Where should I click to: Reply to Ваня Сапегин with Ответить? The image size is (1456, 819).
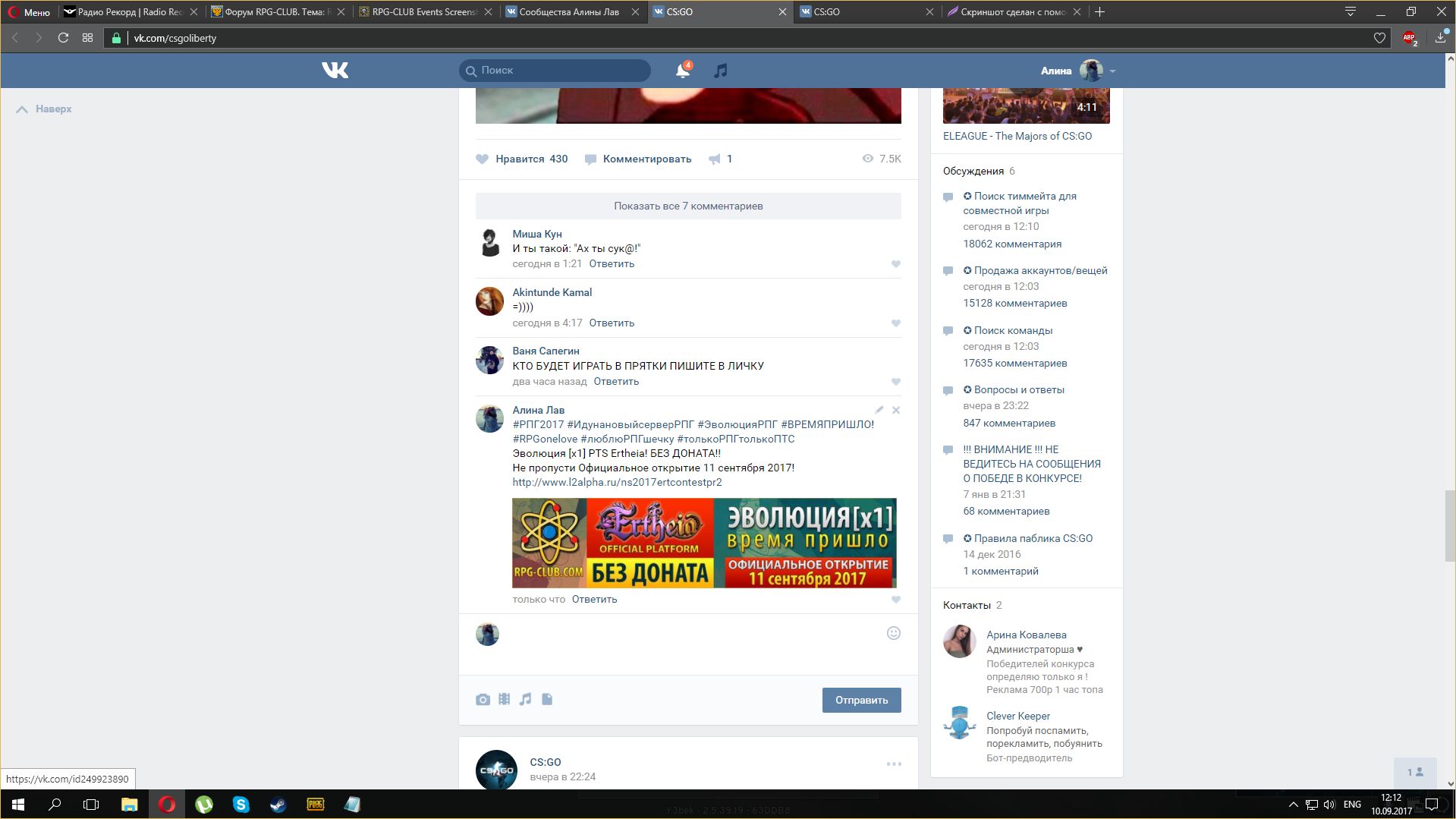click(616, 382)
